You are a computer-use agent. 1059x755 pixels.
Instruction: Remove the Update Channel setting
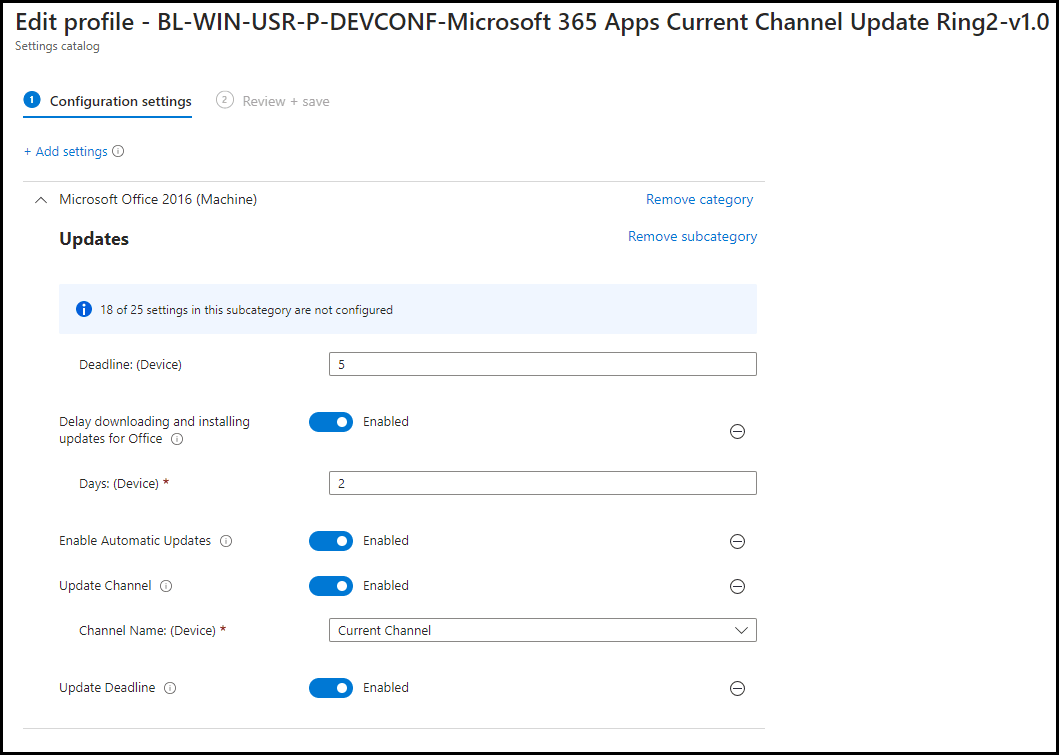(x=737, y=586)
